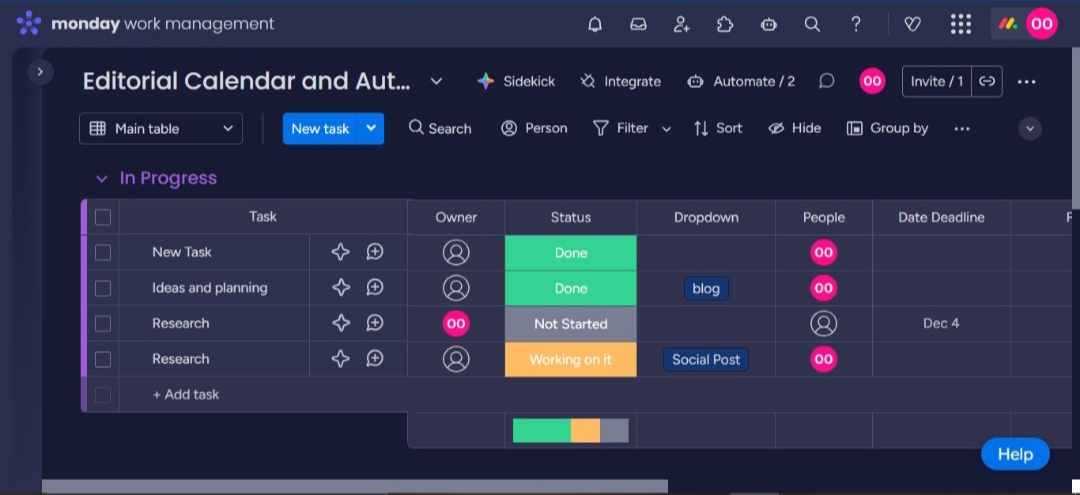This screenshot has height=495, width=1080.
Task: Click the Search board button
Action: [440, 129]
